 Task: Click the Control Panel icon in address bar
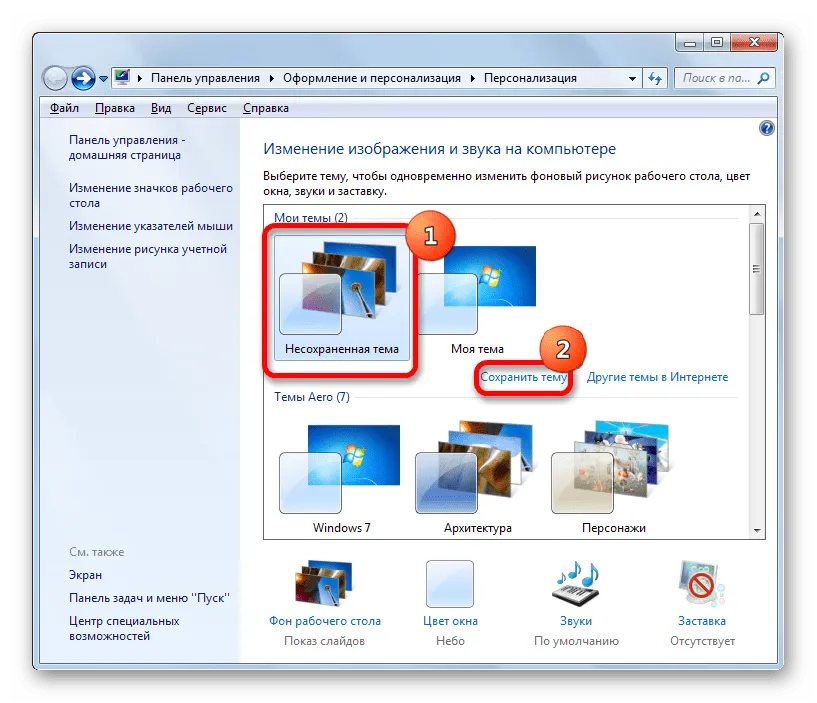[122, 78]
